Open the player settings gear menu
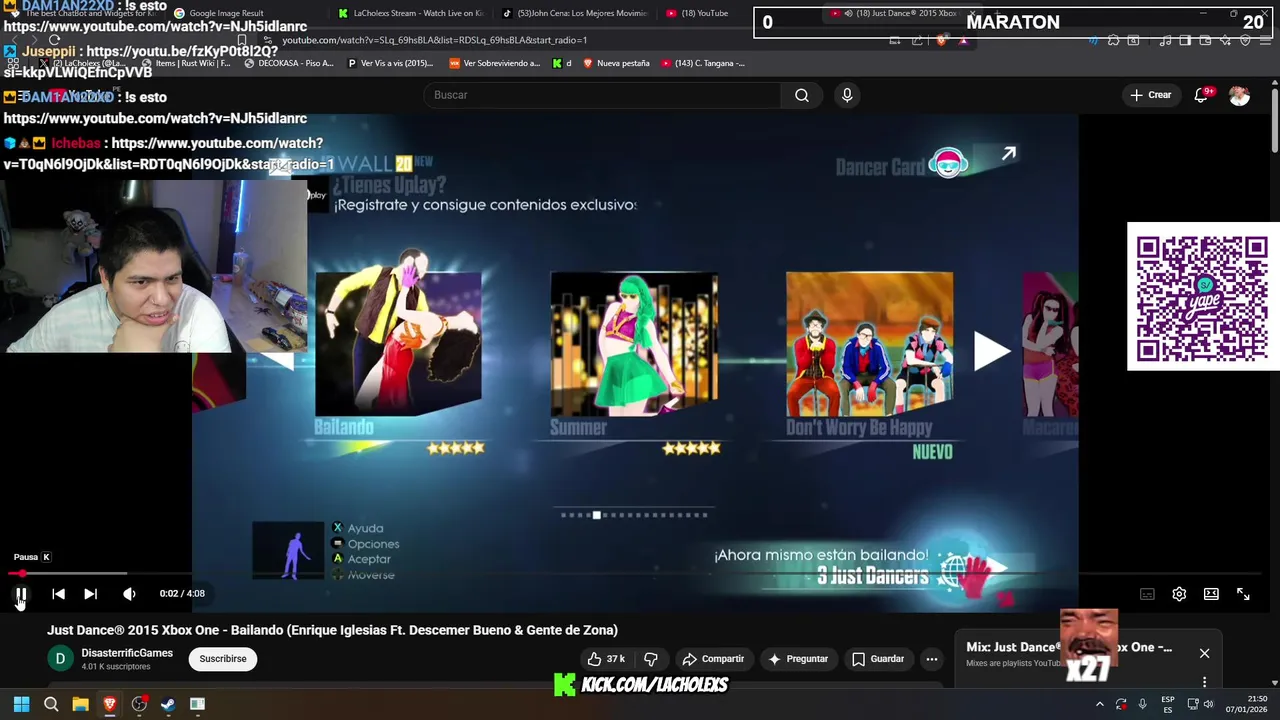 (x=1179, y=594)
